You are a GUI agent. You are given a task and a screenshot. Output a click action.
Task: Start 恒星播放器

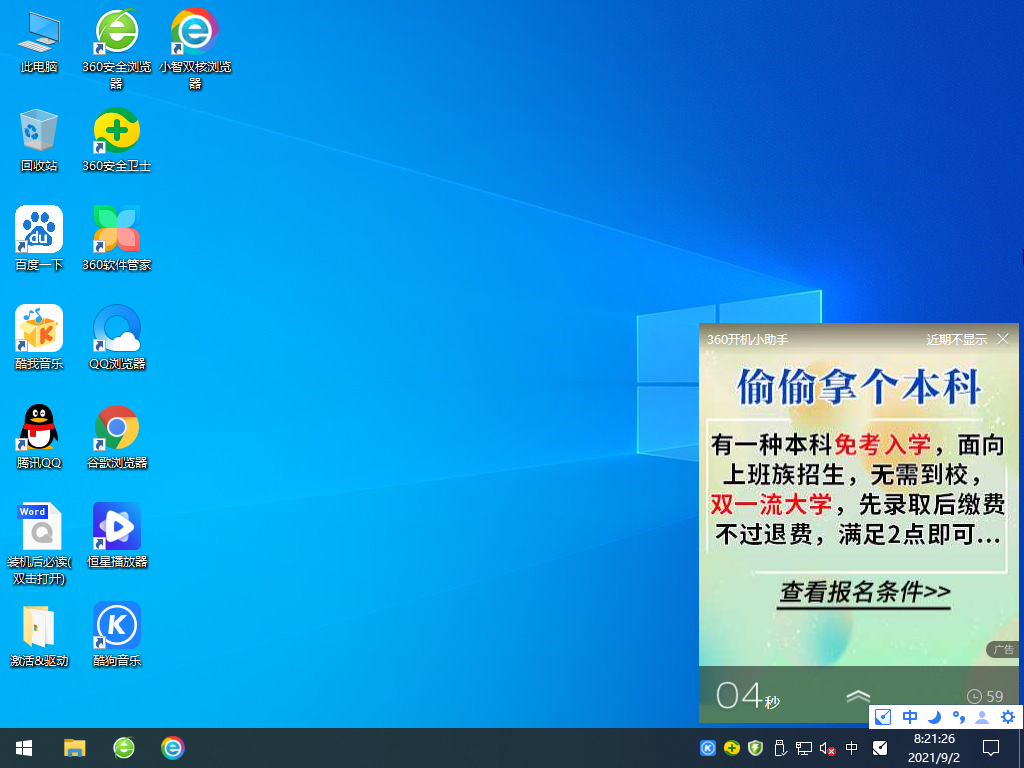pos(116,527)
